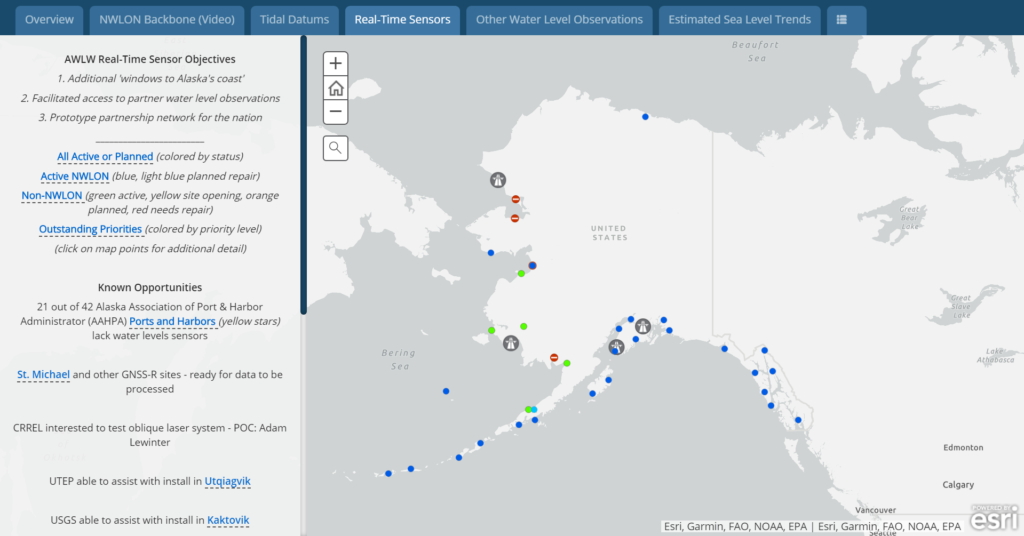Screen dimensions: 1024x536
Task: Click the Calgary city label on the map
Action: coord(958,484)
